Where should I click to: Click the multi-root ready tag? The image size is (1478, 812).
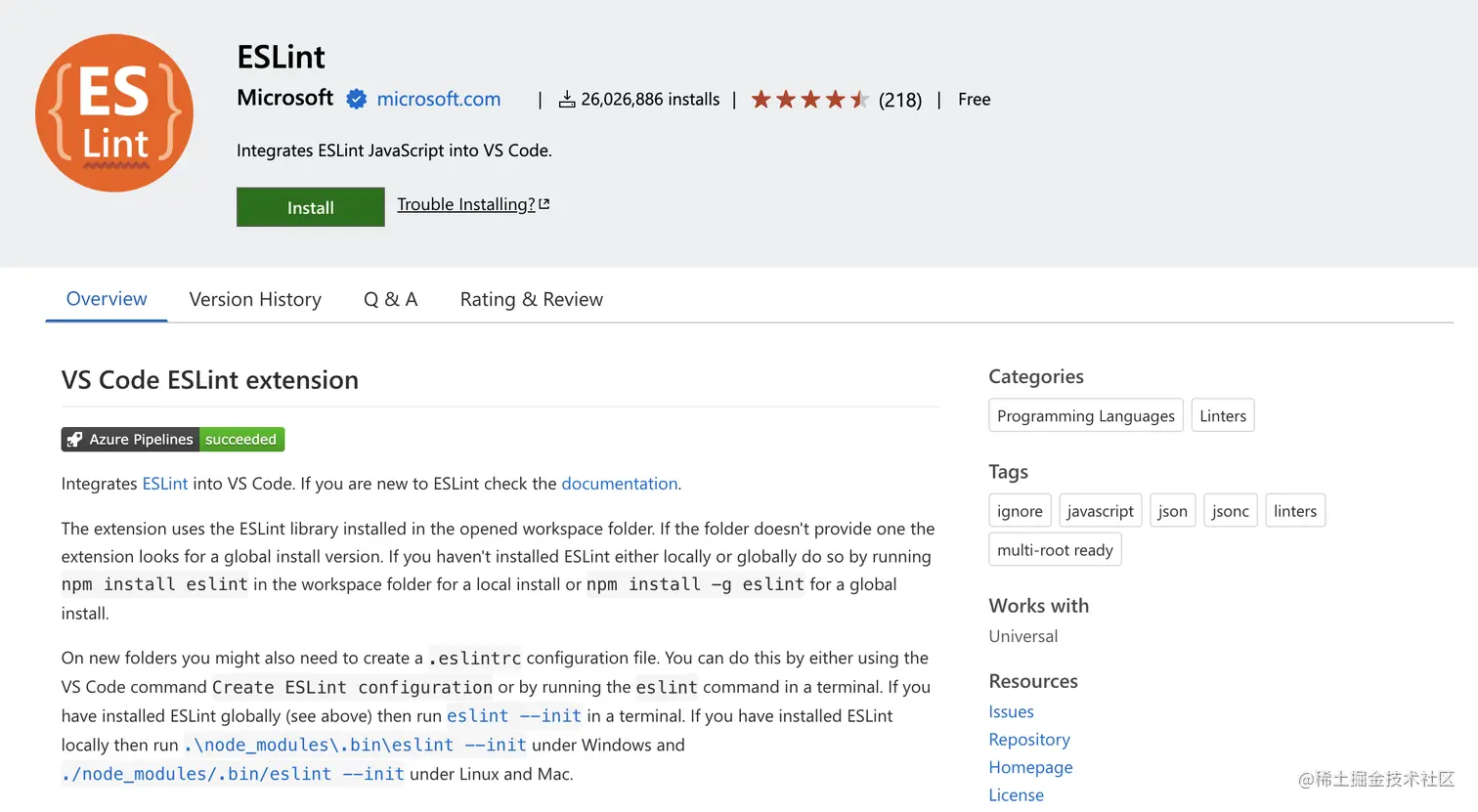(1055, 550)
